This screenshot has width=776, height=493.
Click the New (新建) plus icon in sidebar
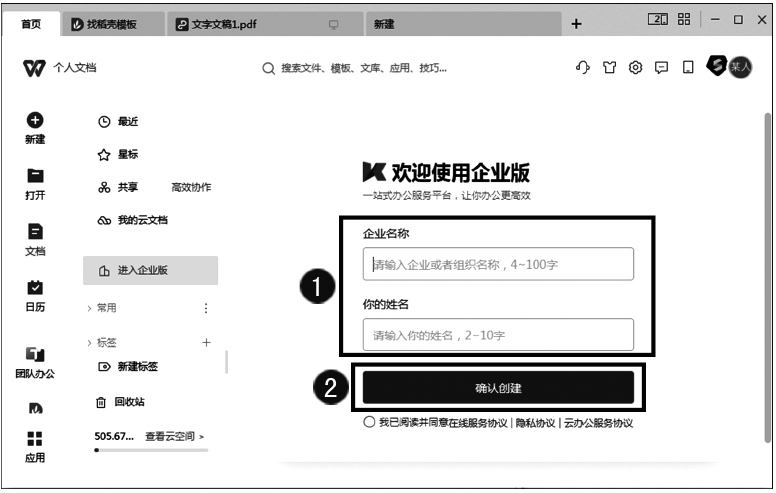34,120
